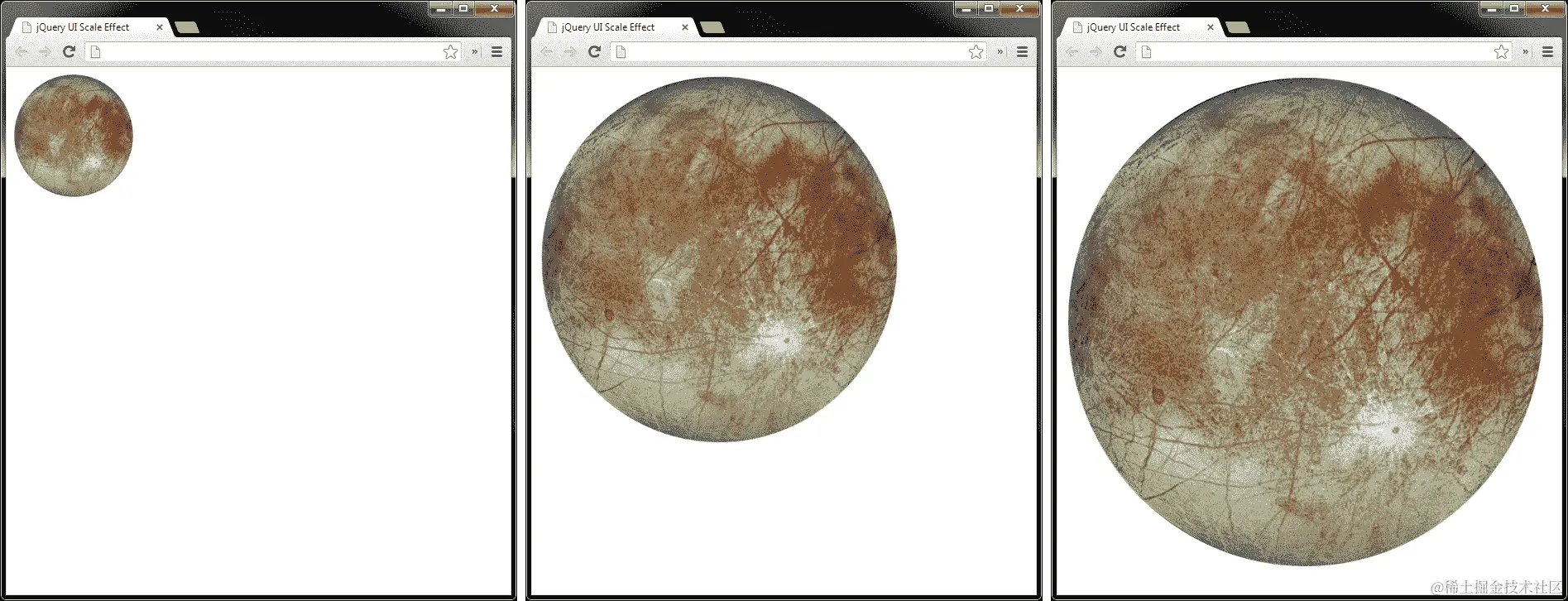Close the jQuery UI Scale Effect tab in the right window

click(x=1211, y=27)
